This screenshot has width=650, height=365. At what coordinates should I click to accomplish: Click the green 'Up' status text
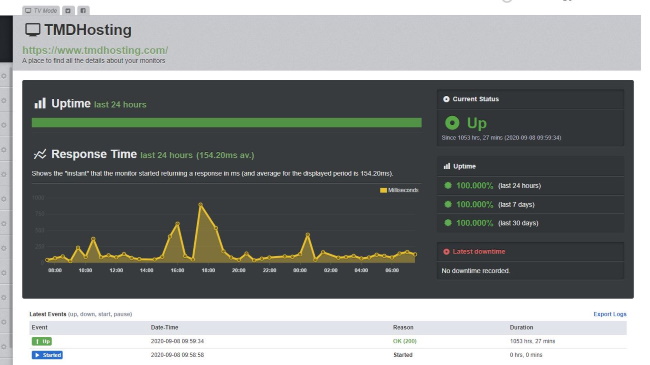tap(477, 123)
